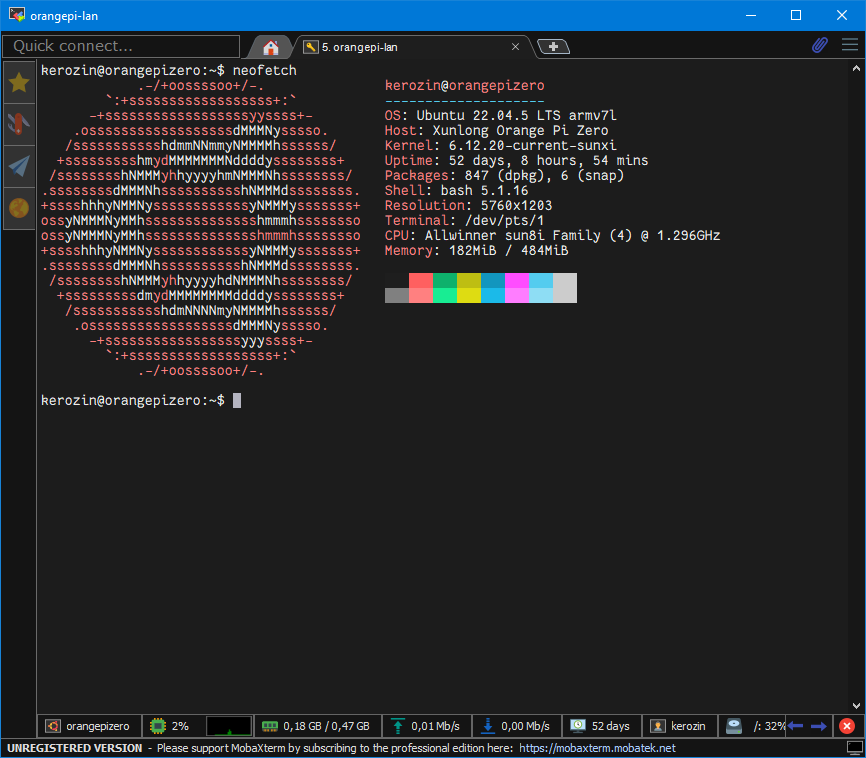Screen dimensions: 866x758
Task: Click the Quick connect field
Action: [x=121, y=46]
